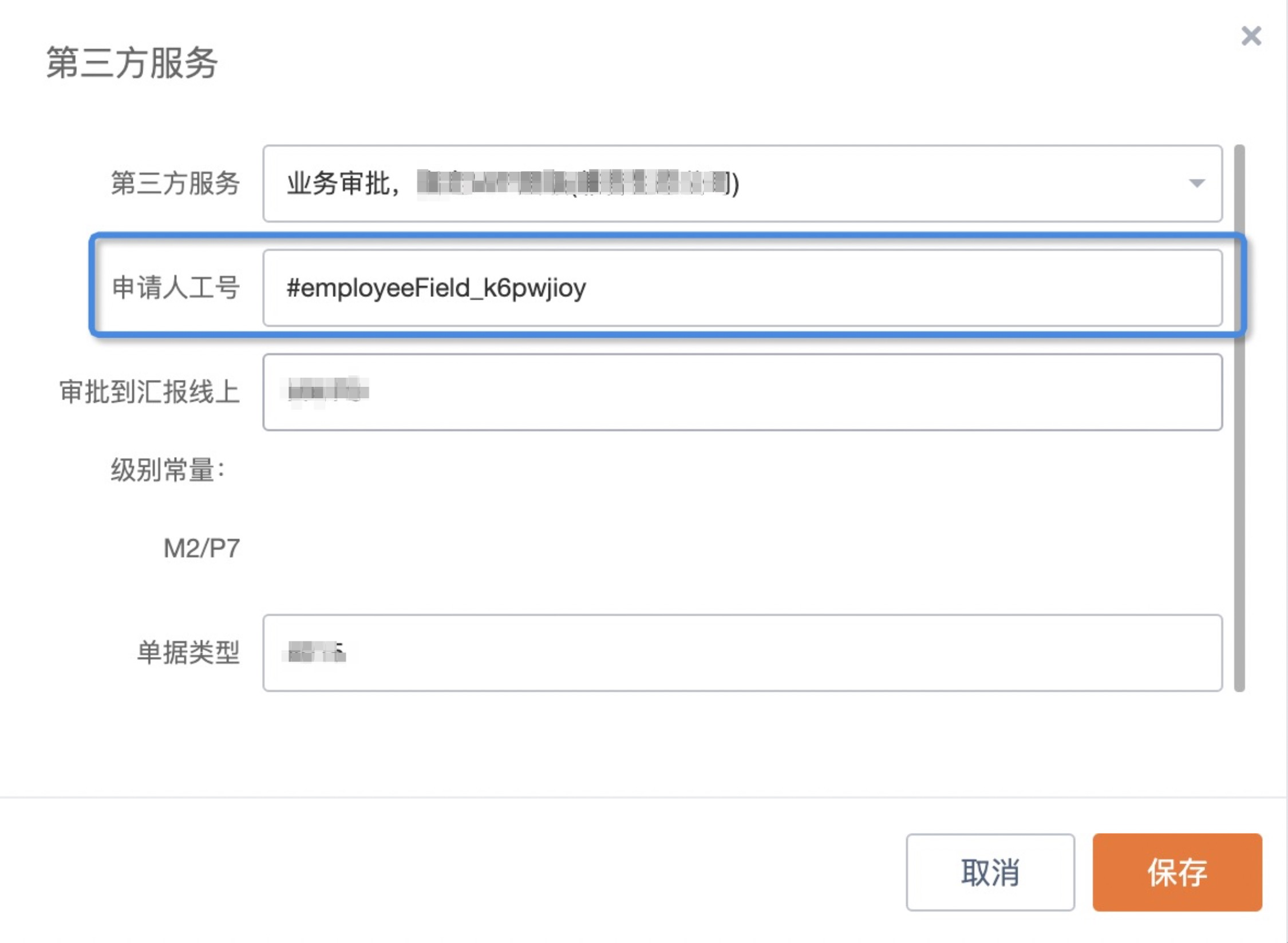Expand the 第三方服务 dropdown arrow
The height and width of the screenshot is (943, 1288).
point(1196,183)
